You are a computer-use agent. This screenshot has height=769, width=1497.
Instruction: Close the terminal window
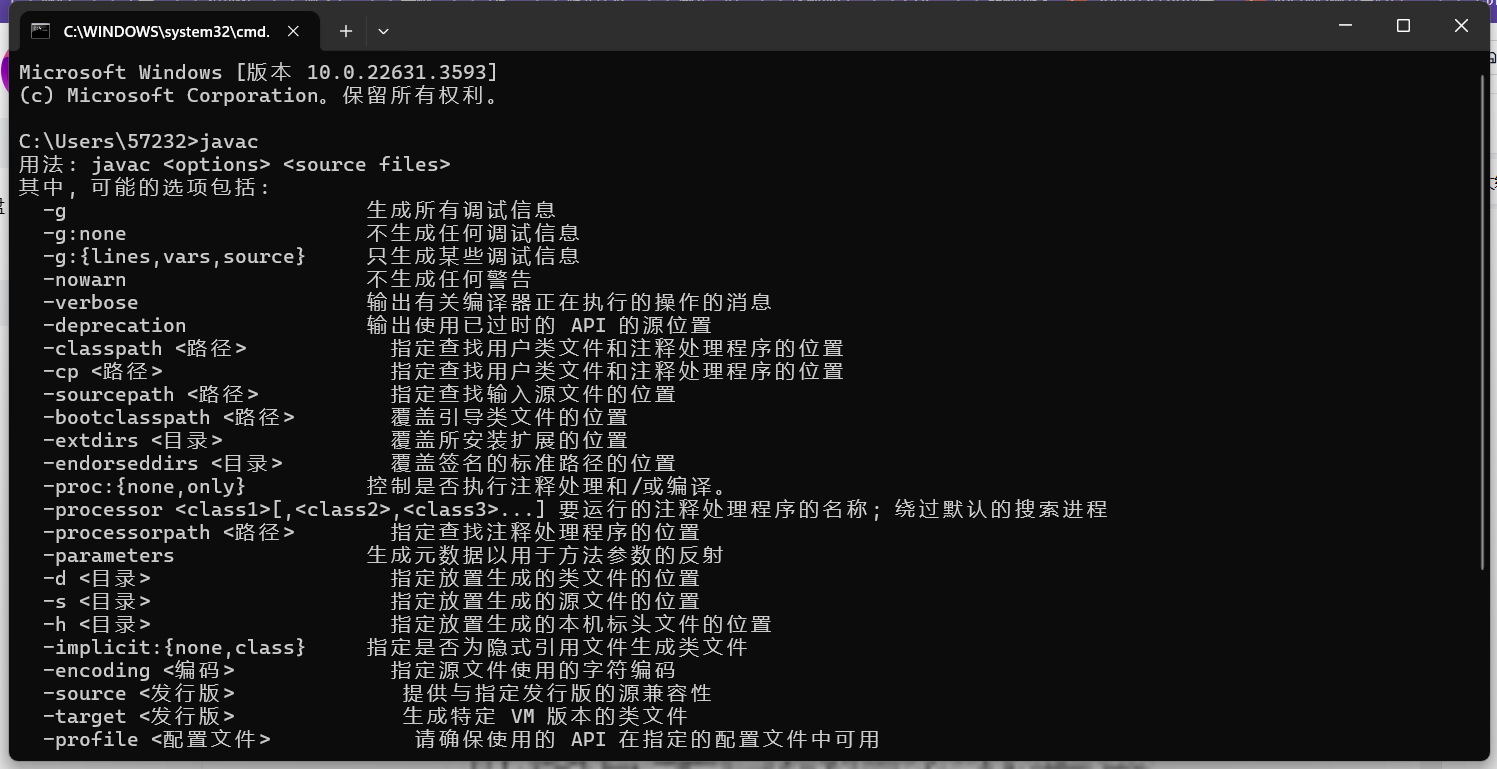(x=1461, y=26)
